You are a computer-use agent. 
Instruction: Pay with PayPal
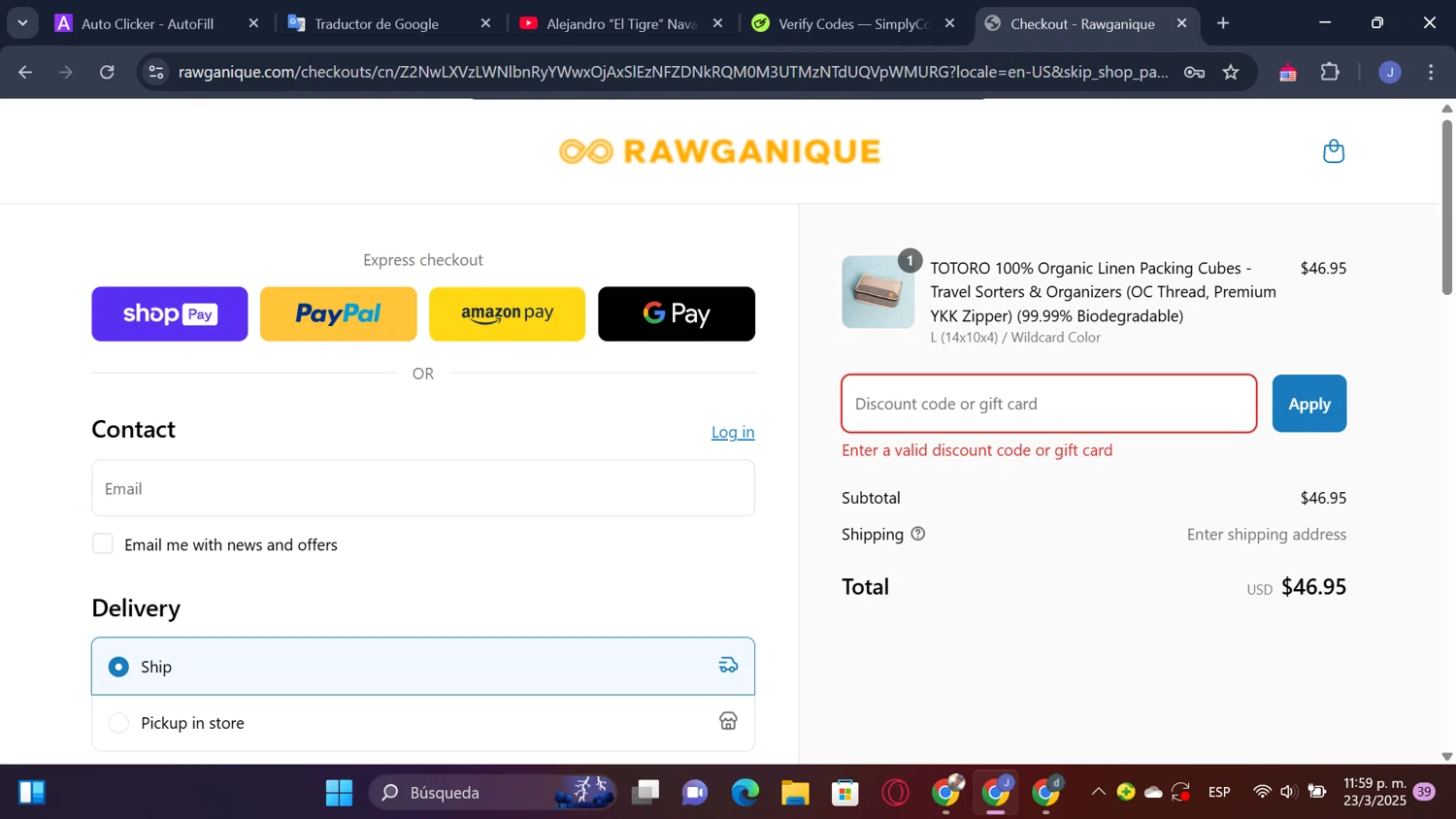339,313
